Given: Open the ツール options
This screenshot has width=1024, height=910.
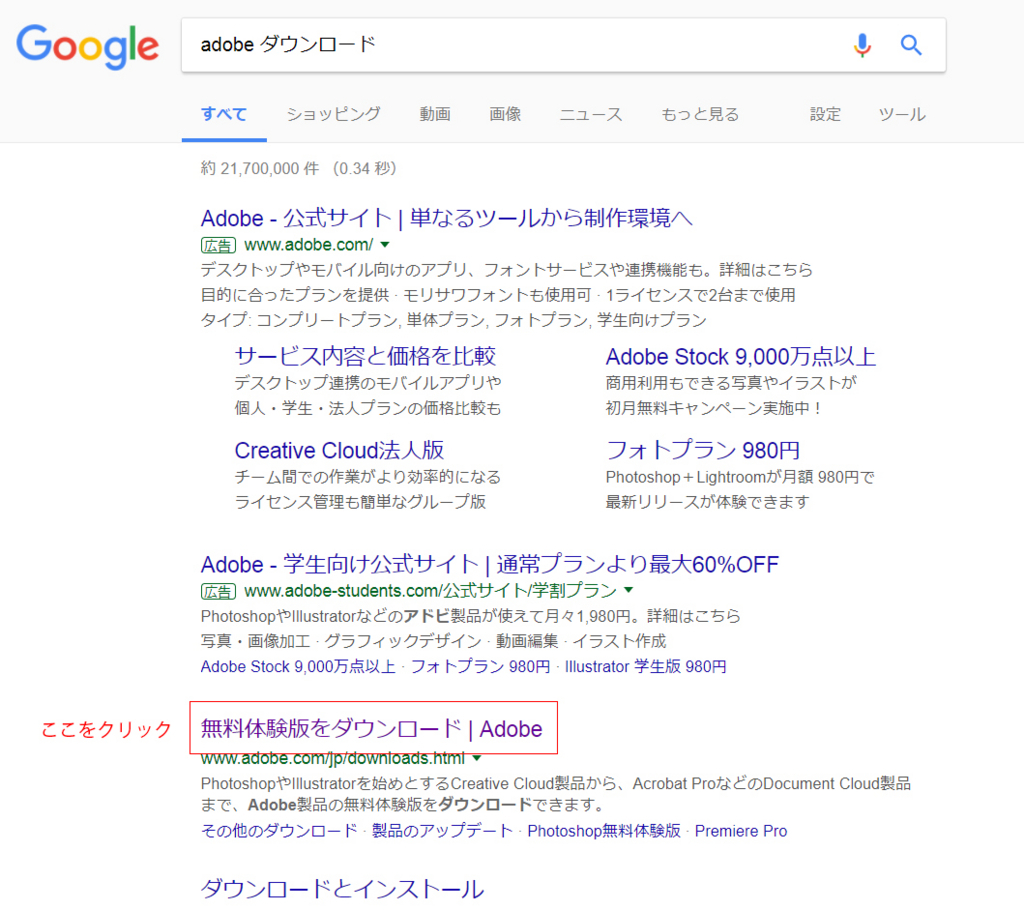Looking at the screenshot, I should click(x=902, y=114).
